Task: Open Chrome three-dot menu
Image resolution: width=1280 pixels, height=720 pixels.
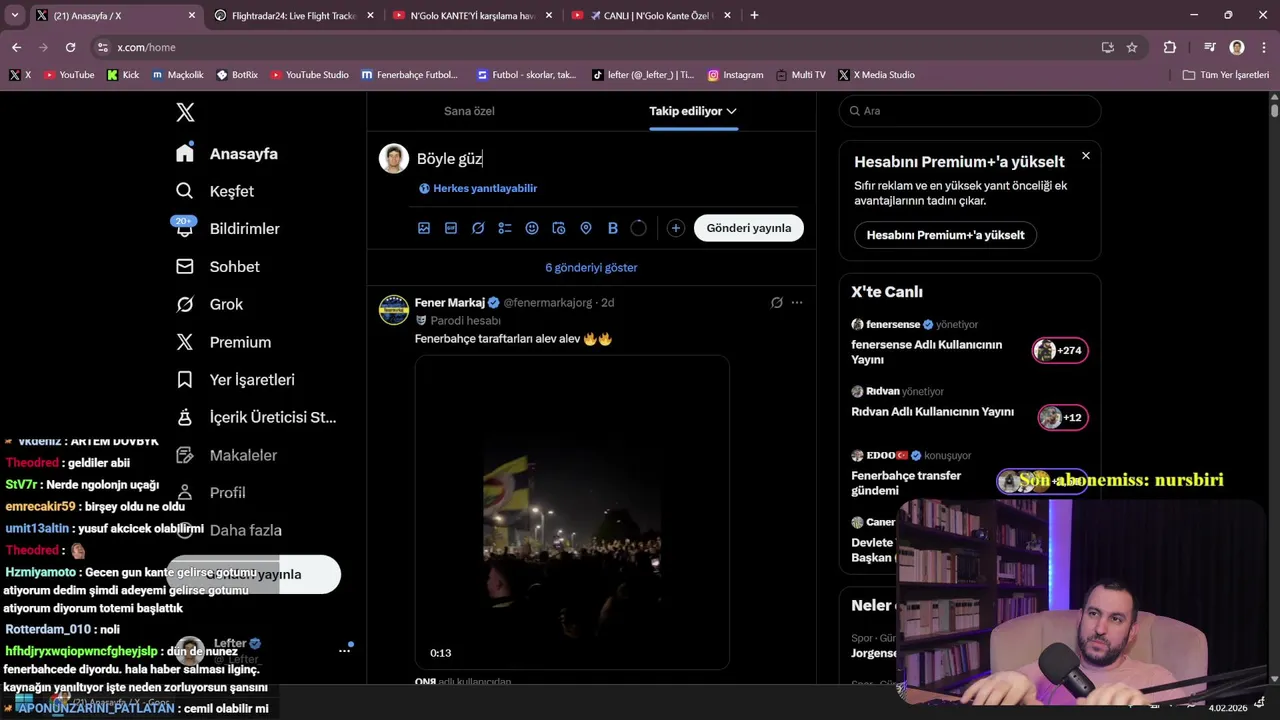Action: click(x=1262, y=47)
